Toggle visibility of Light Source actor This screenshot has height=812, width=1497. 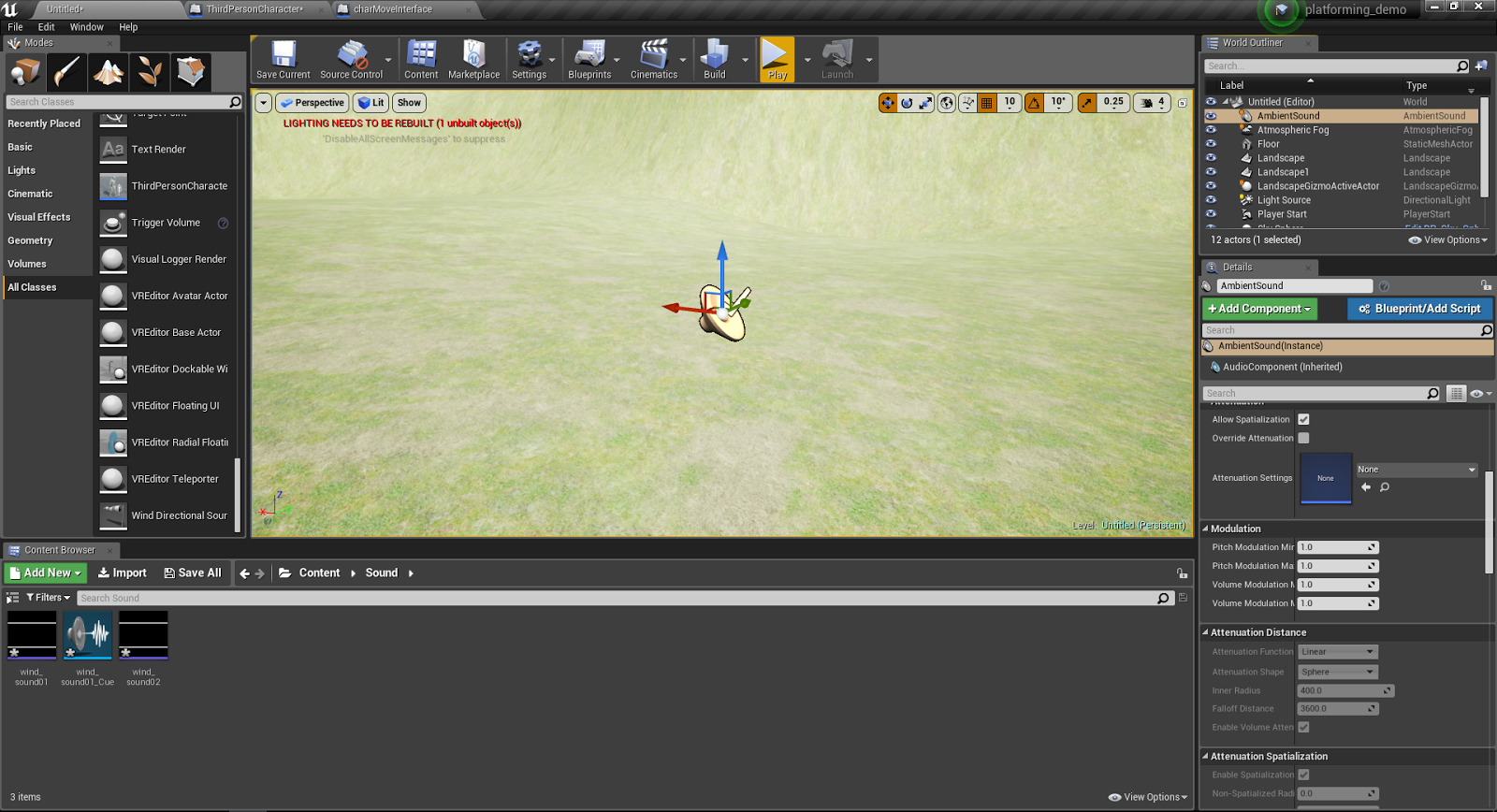[1211, 200]
